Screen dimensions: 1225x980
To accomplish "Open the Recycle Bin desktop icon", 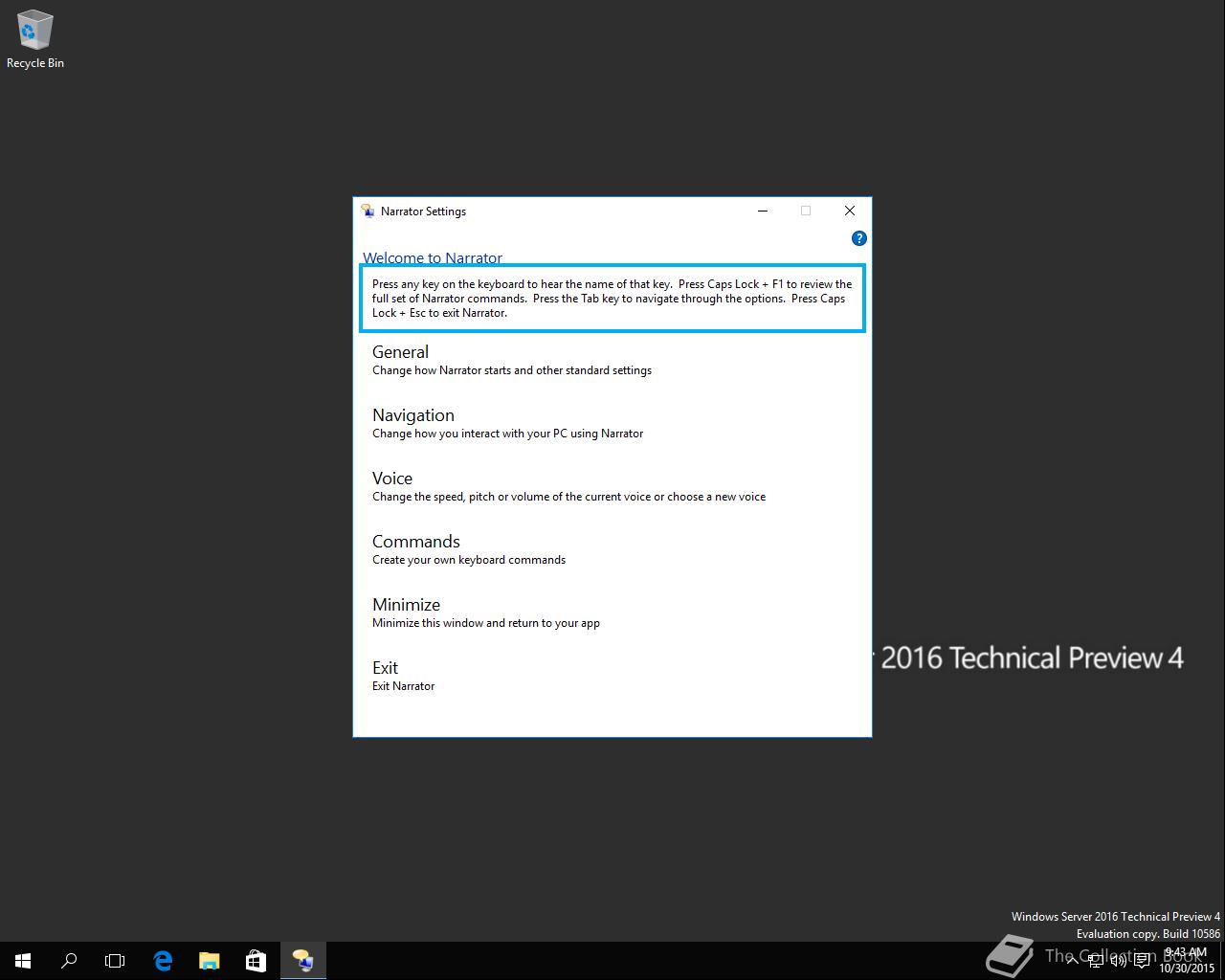I will click(35, 39).
